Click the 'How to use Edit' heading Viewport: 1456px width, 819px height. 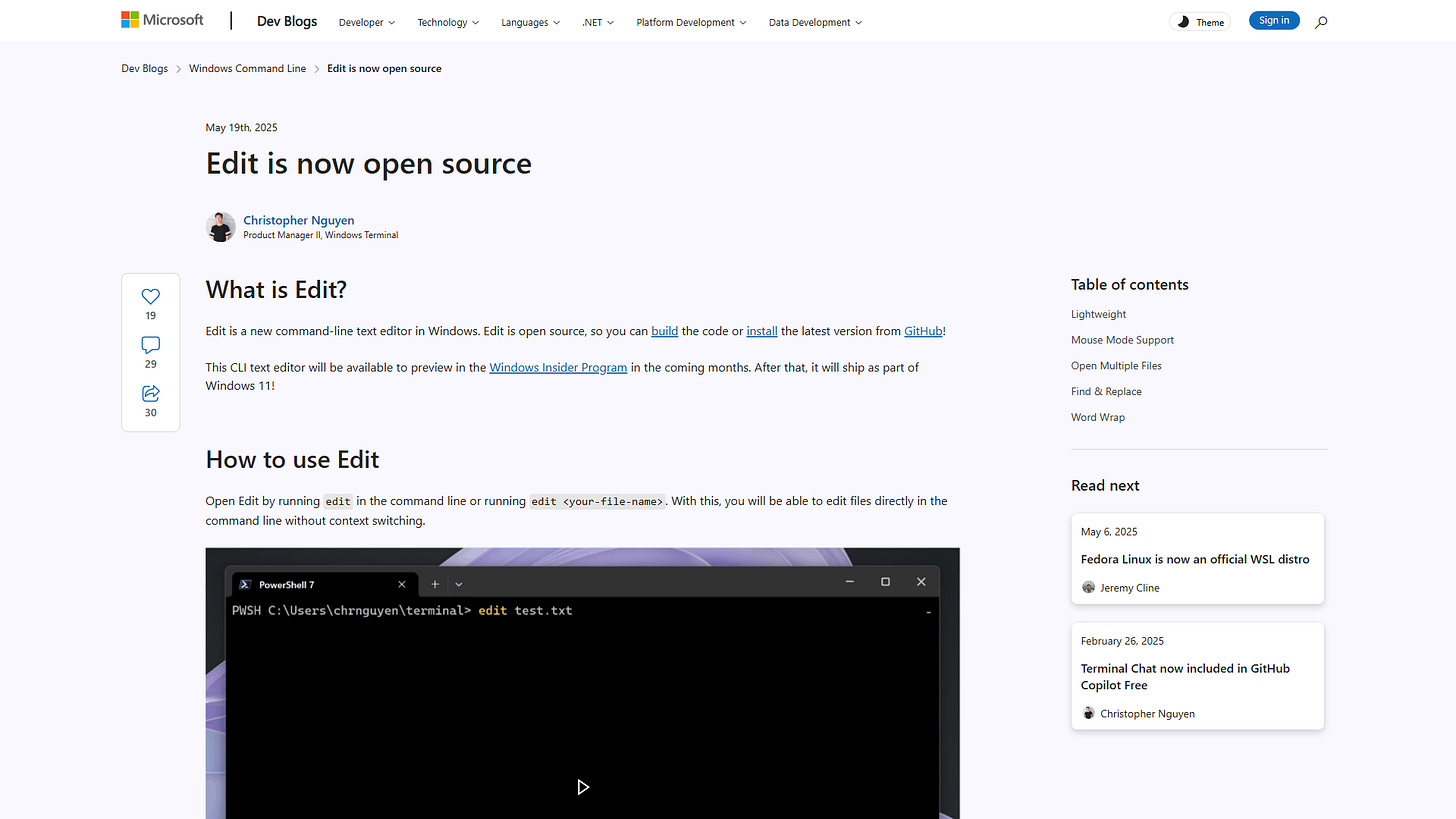click(x=292, y=460)
